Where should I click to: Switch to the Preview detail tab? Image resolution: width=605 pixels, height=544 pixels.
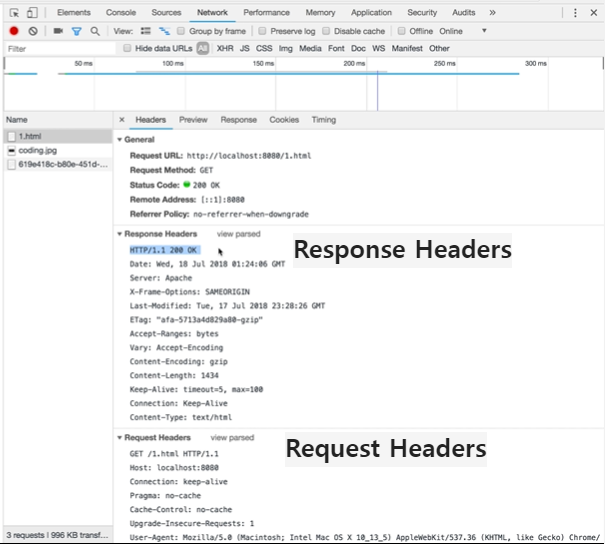[193, 120]
